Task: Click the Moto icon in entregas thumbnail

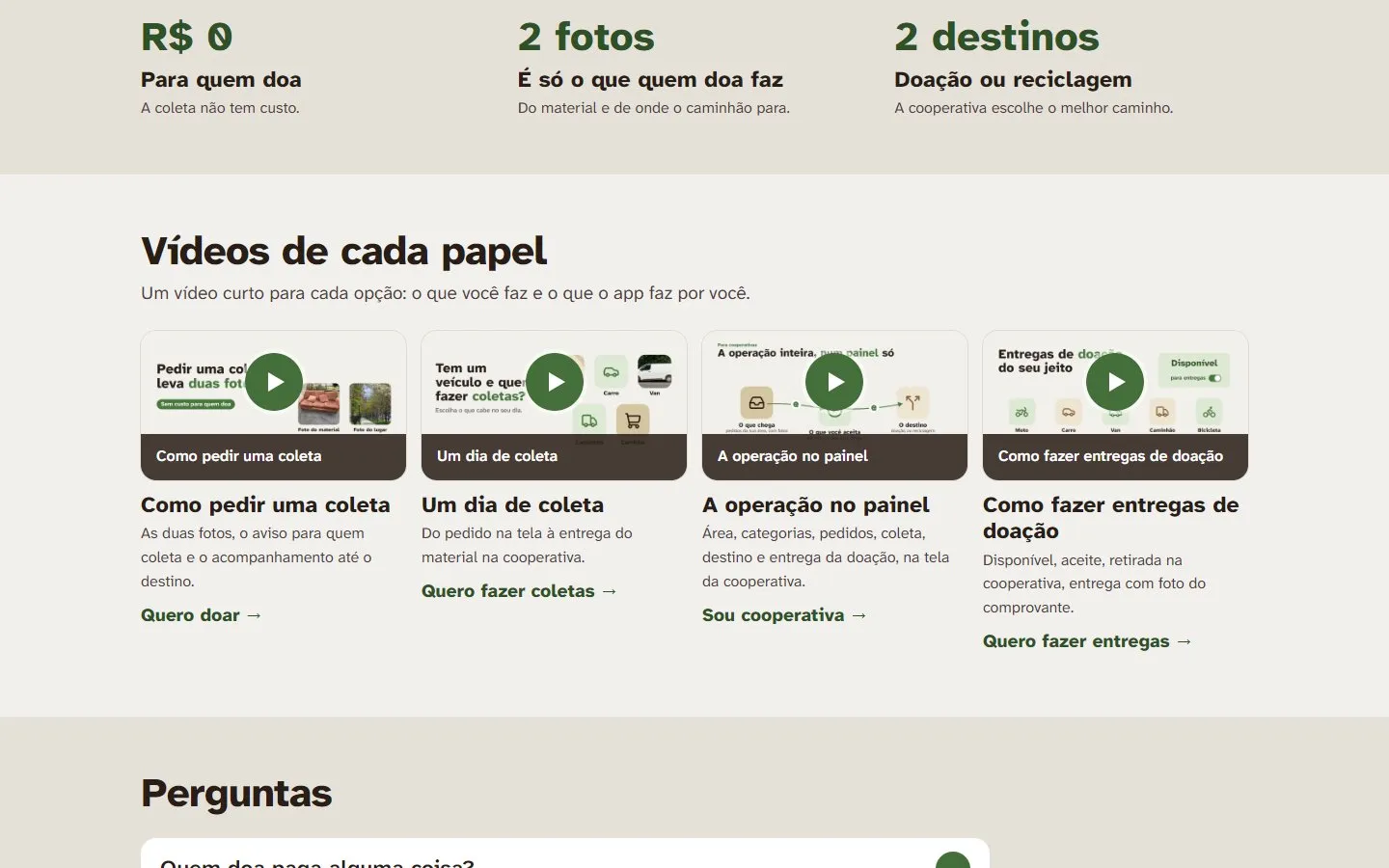Action: 1021,412
